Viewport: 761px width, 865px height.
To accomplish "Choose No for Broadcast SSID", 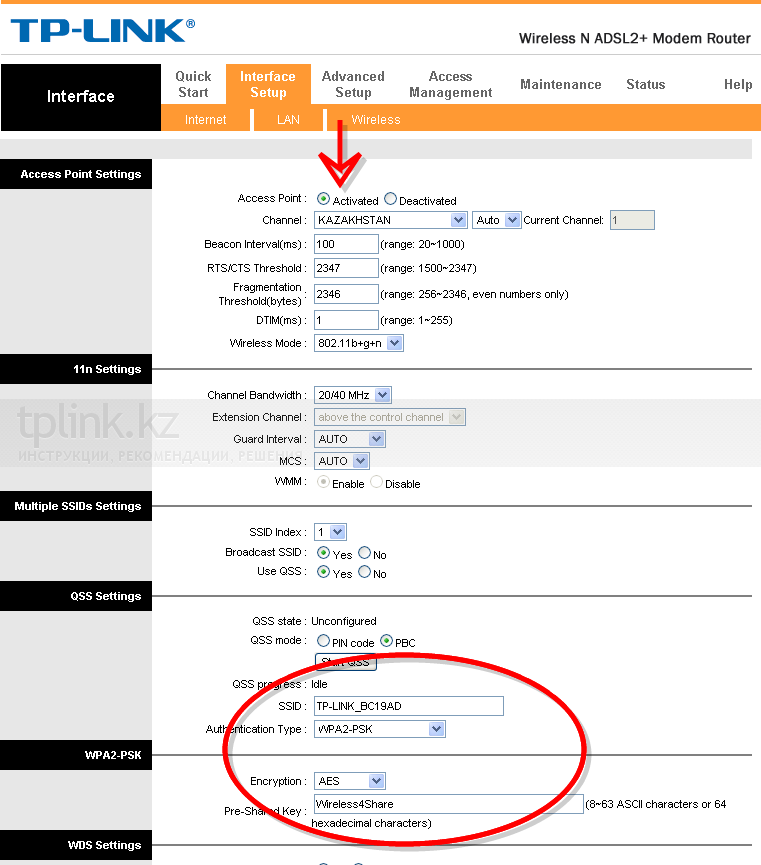I will (x=364, y=553).
